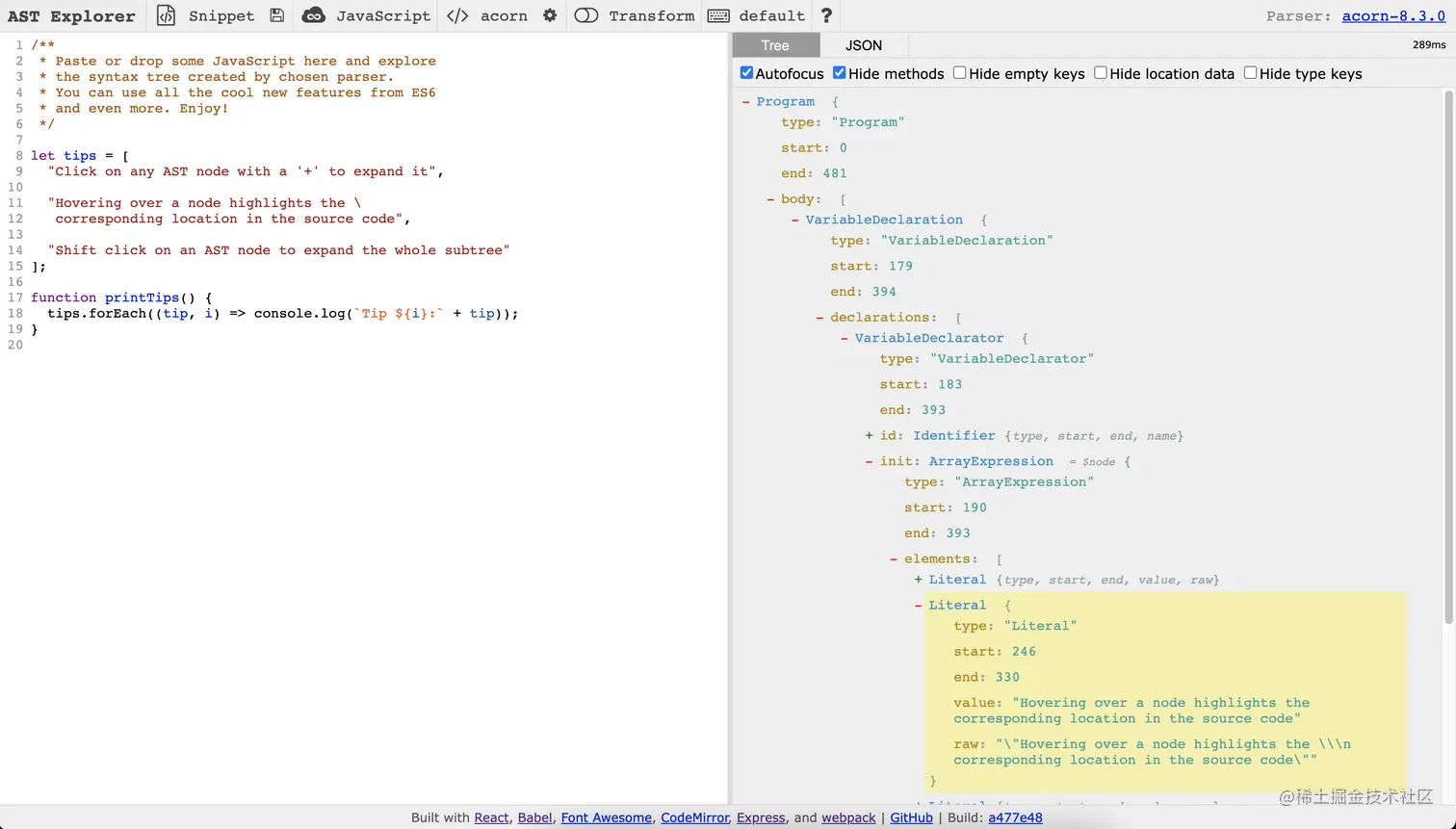Click the tree panel vertical scrollbar

click(x=1448, y=356)
